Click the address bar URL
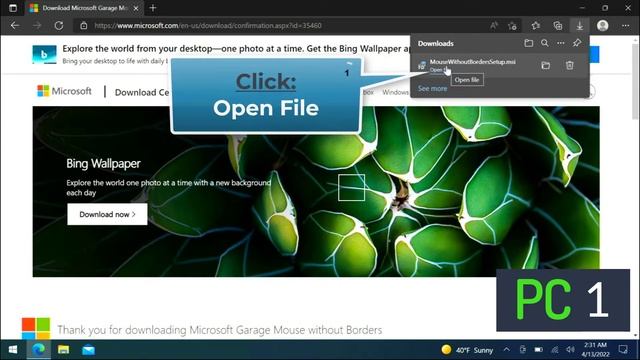Screen dimensions: 640x360 tap(208, 25)
